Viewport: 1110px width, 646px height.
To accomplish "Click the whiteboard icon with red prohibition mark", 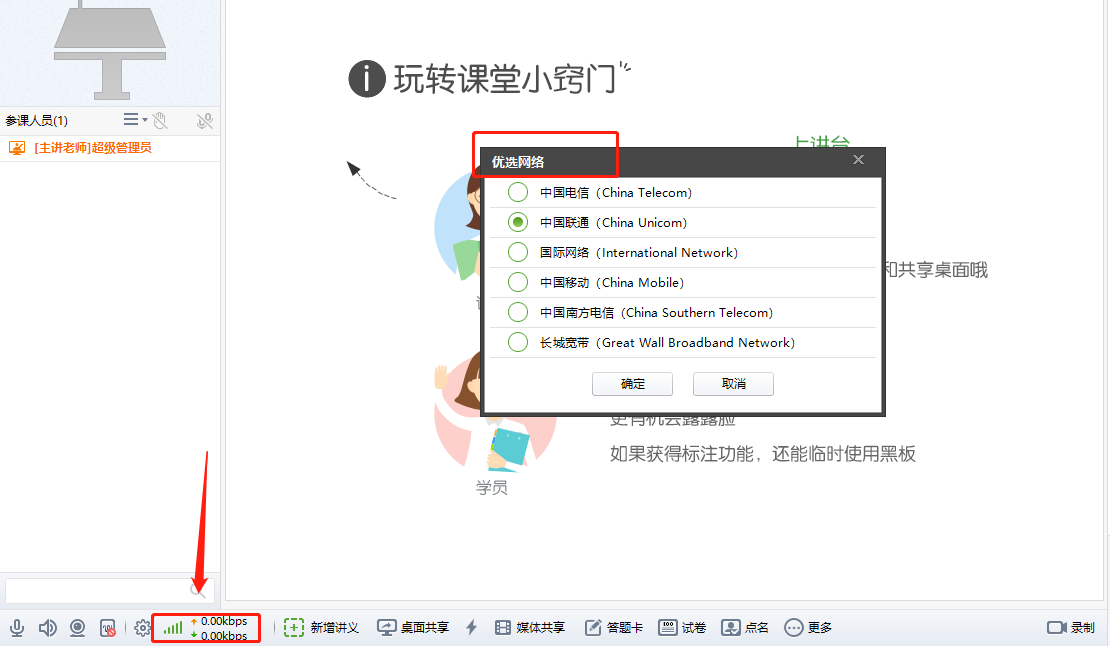I will [x=108, y=628].
